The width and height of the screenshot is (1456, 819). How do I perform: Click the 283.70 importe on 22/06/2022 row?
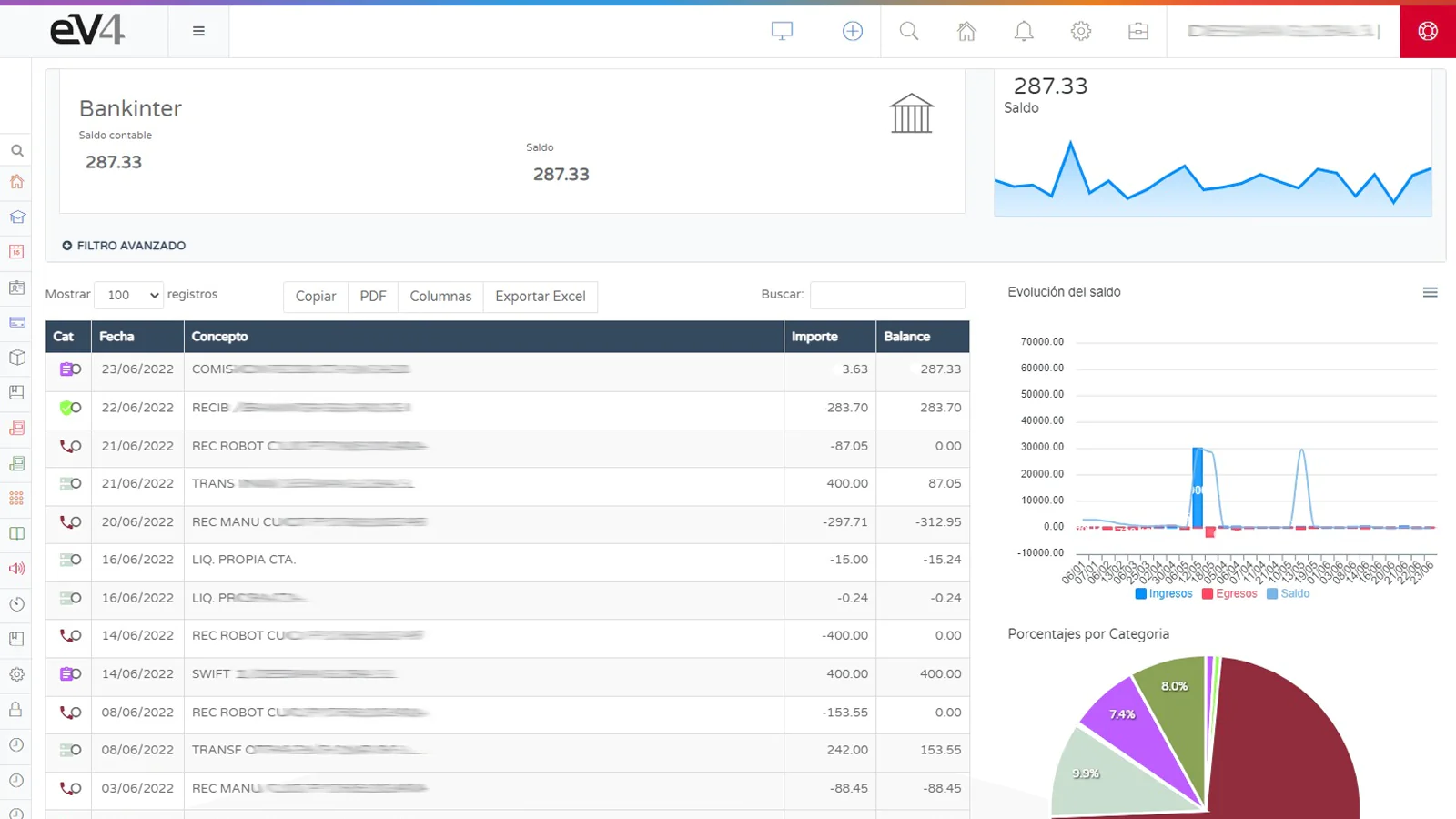847,408
